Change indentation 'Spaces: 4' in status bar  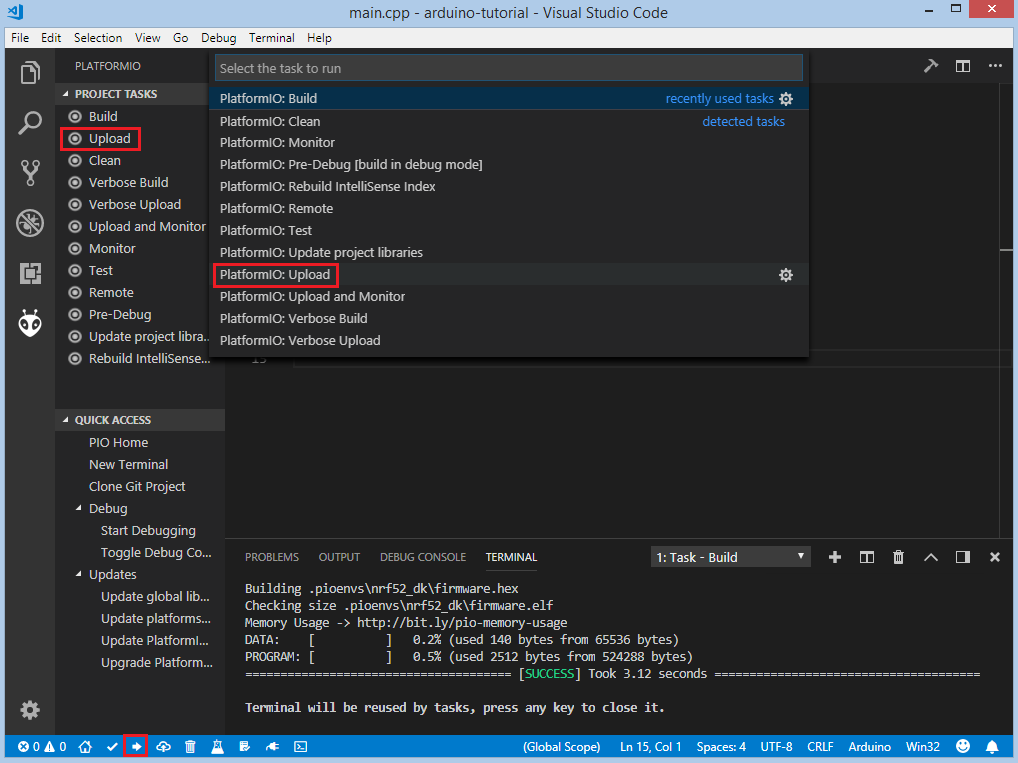pyautogui.click(x=721, y=747)
